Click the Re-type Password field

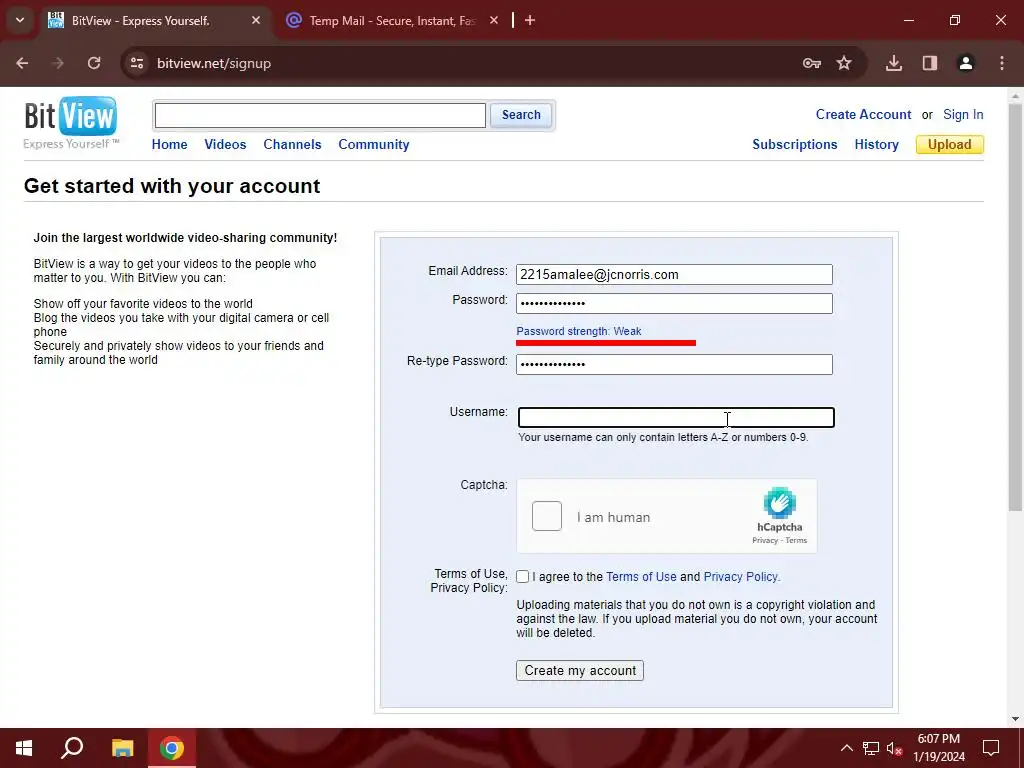674,364
